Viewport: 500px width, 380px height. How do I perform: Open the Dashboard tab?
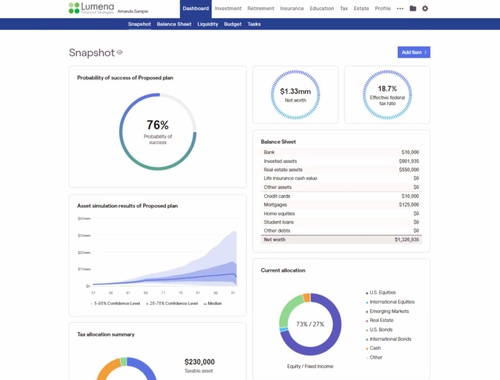click(196, 9)
